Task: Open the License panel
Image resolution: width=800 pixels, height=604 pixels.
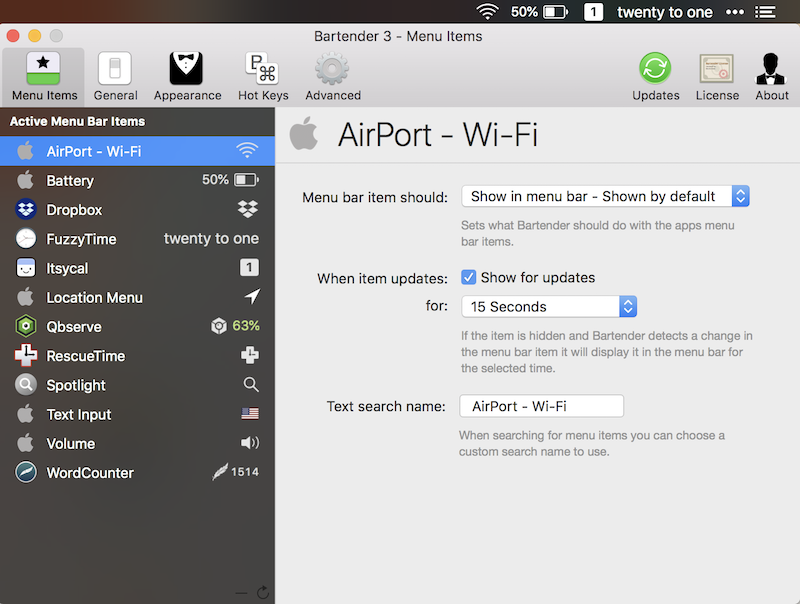Action: pyautogui.click(x=717, y=75)
